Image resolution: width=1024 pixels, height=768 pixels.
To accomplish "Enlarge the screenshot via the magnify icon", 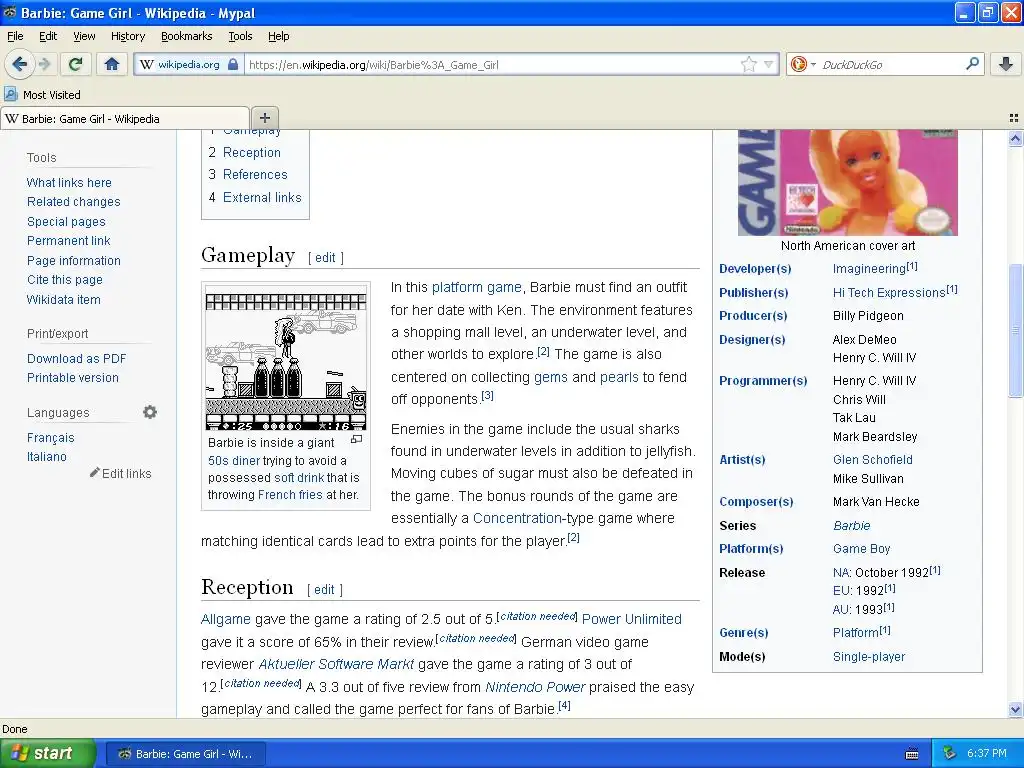I will (357, 440).
